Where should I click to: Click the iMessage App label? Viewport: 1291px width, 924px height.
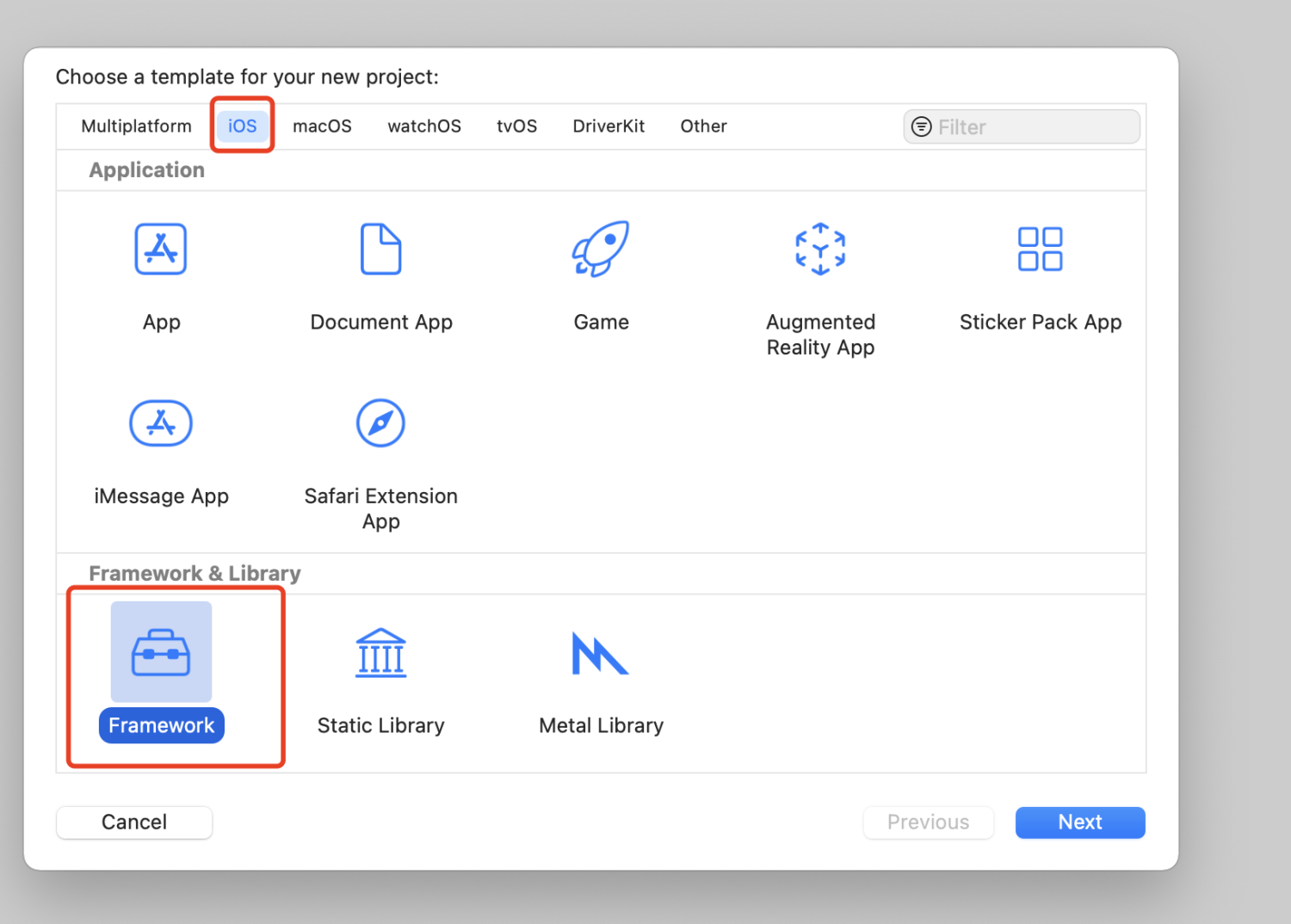(x=161, y=496)
